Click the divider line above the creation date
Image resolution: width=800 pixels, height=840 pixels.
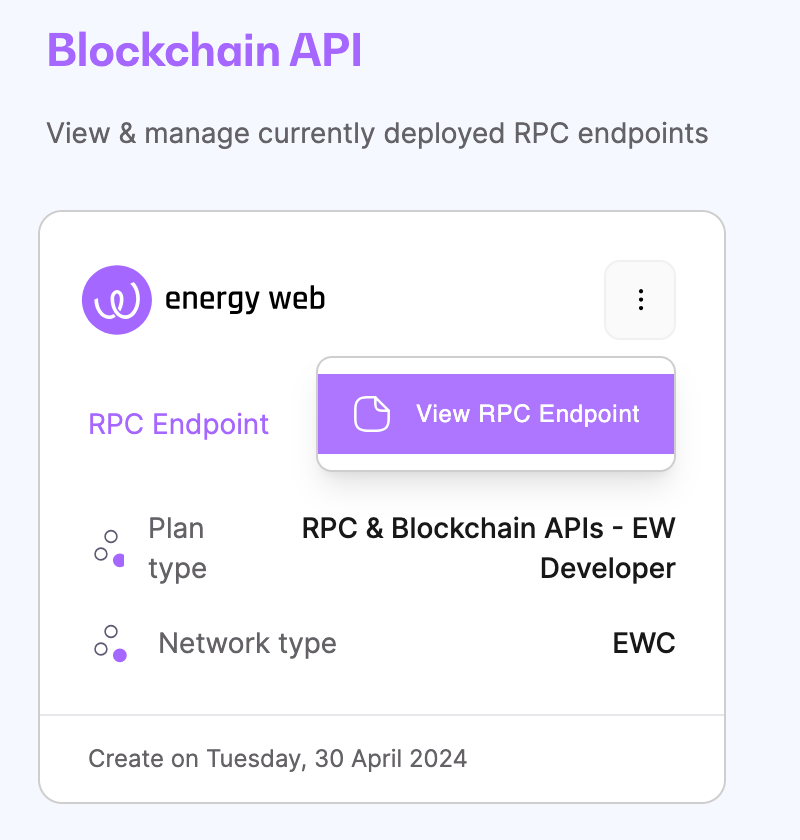coord(381,715)
